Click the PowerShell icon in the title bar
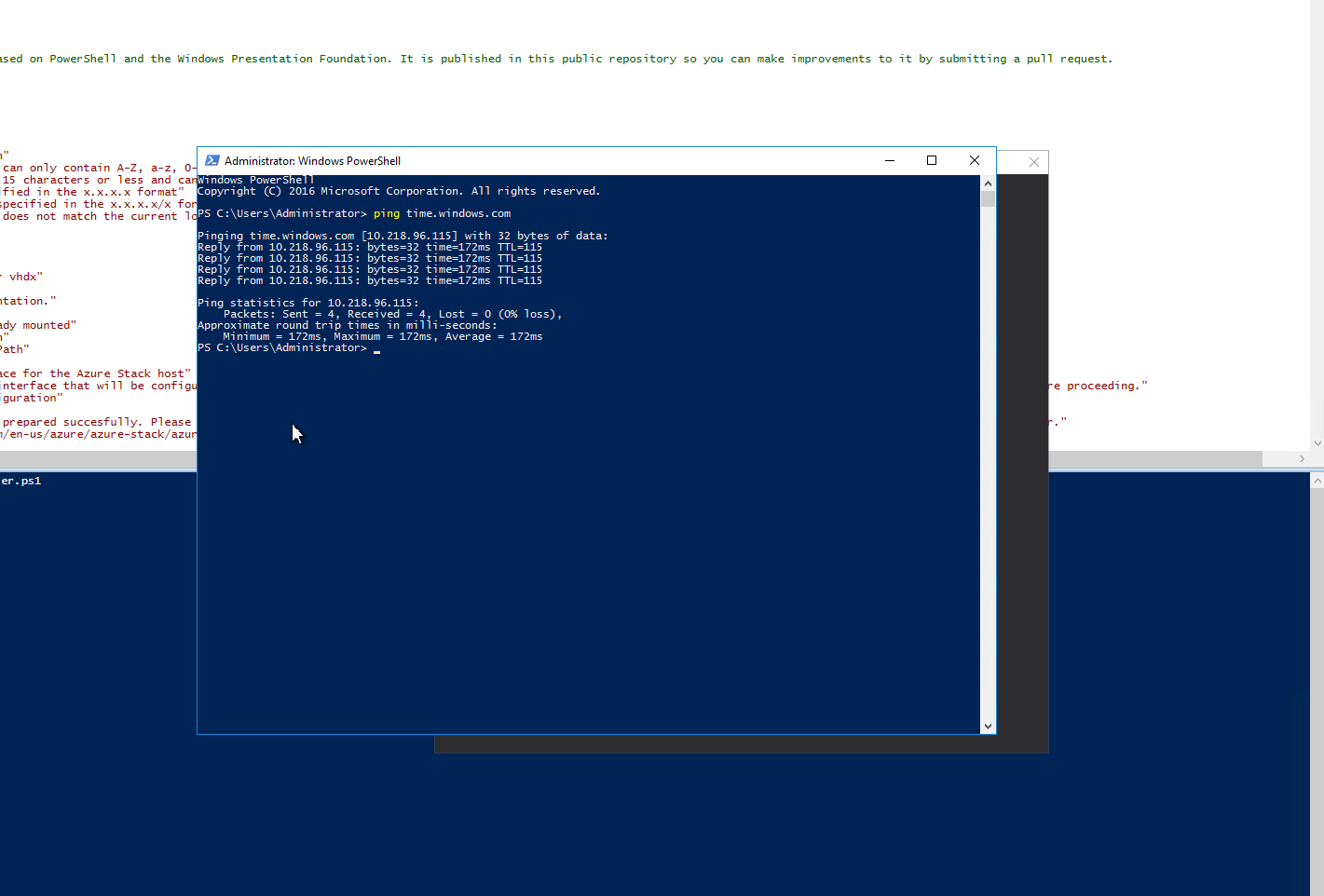The image size is (1324, 896). coord(212,160)
